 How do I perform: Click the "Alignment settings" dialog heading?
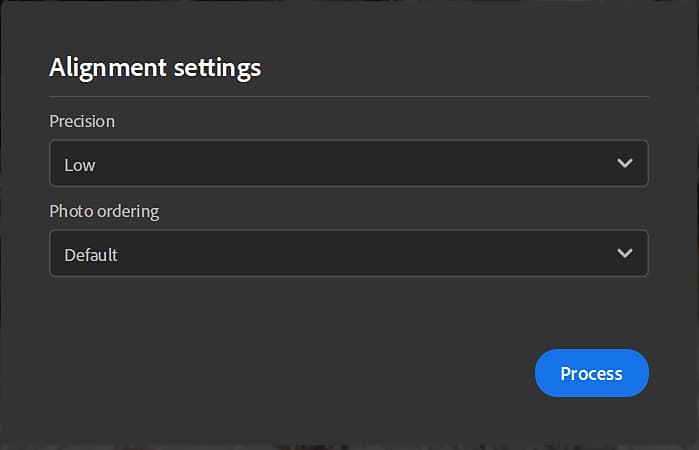pyautogui.click(x=155, y=68)
